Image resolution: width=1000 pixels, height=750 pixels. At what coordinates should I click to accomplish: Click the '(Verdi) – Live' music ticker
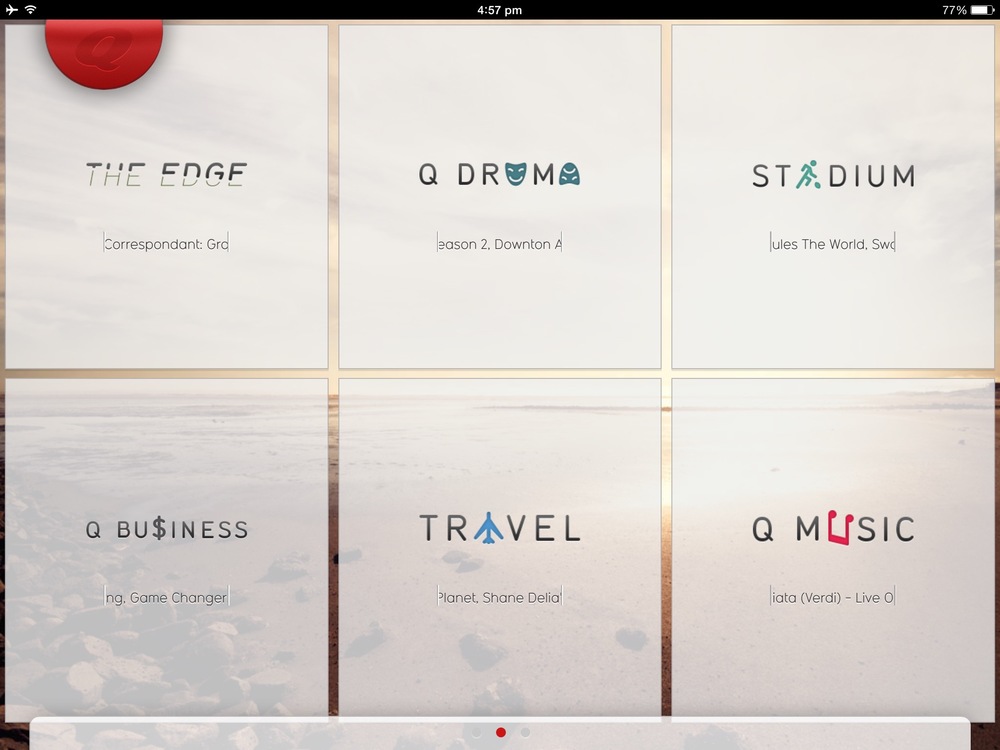[x=833, y=598]
